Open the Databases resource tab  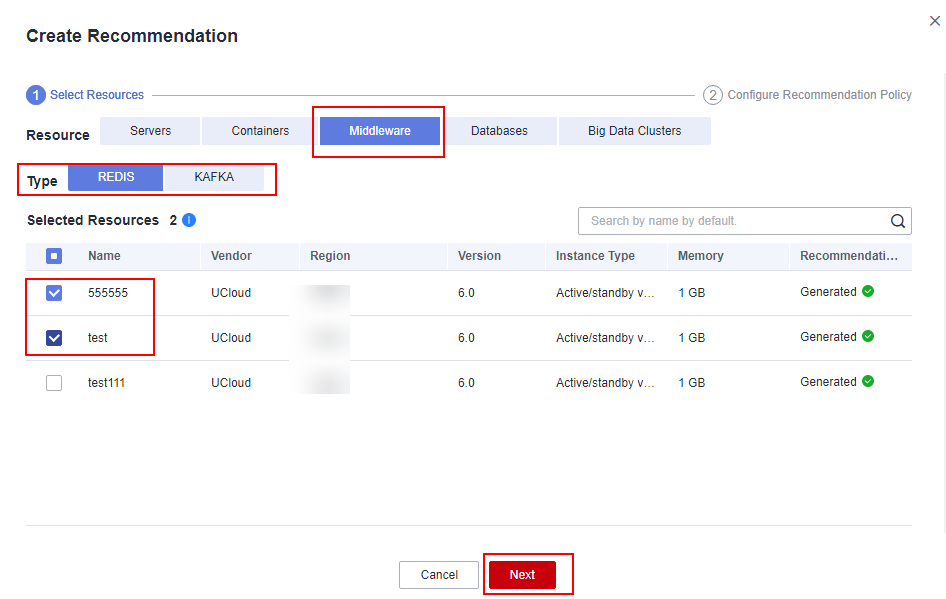(x=499, y=131)
